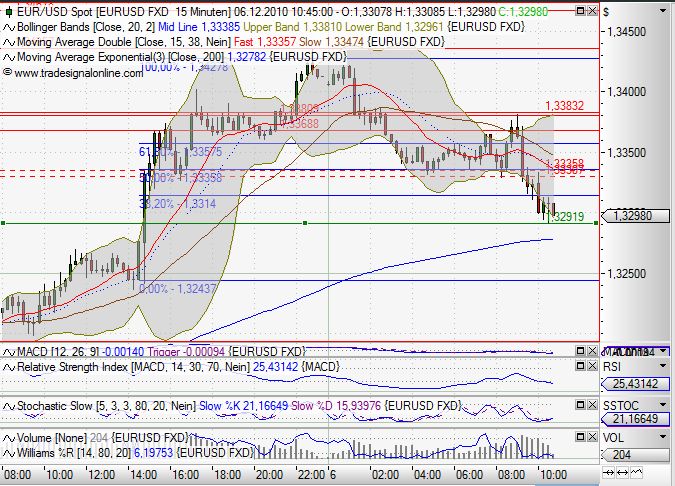Click the 0,00% - 1,32437 Fibonacci label
Image resolution: width=675 pixels, height=486 pixels.
coord(178,288)
